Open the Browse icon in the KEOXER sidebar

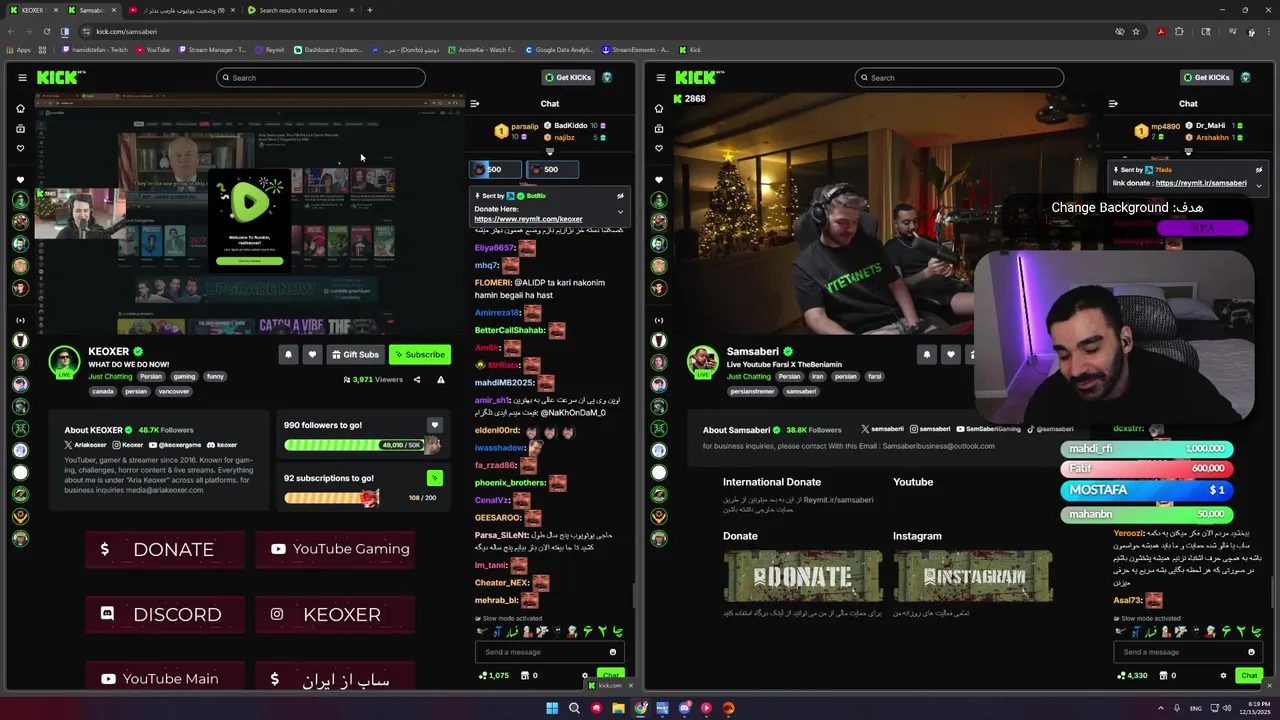[x=20, y=128]
